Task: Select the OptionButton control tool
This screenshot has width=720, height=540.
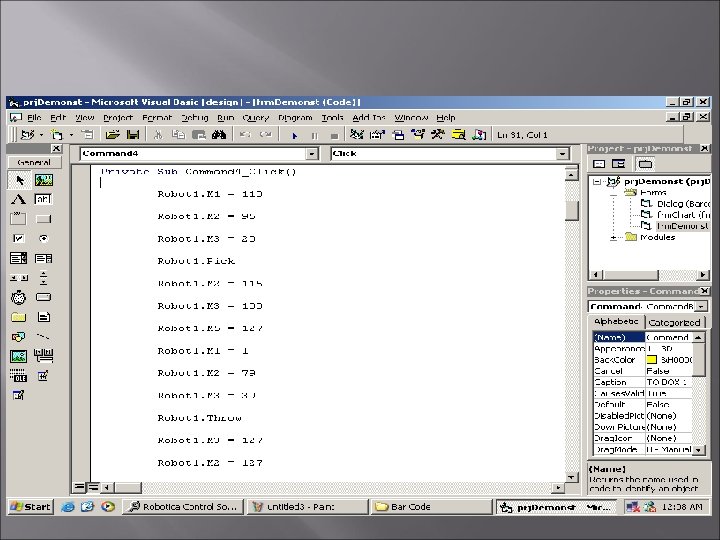Action: pyautogui.click(x=43, y=238)
